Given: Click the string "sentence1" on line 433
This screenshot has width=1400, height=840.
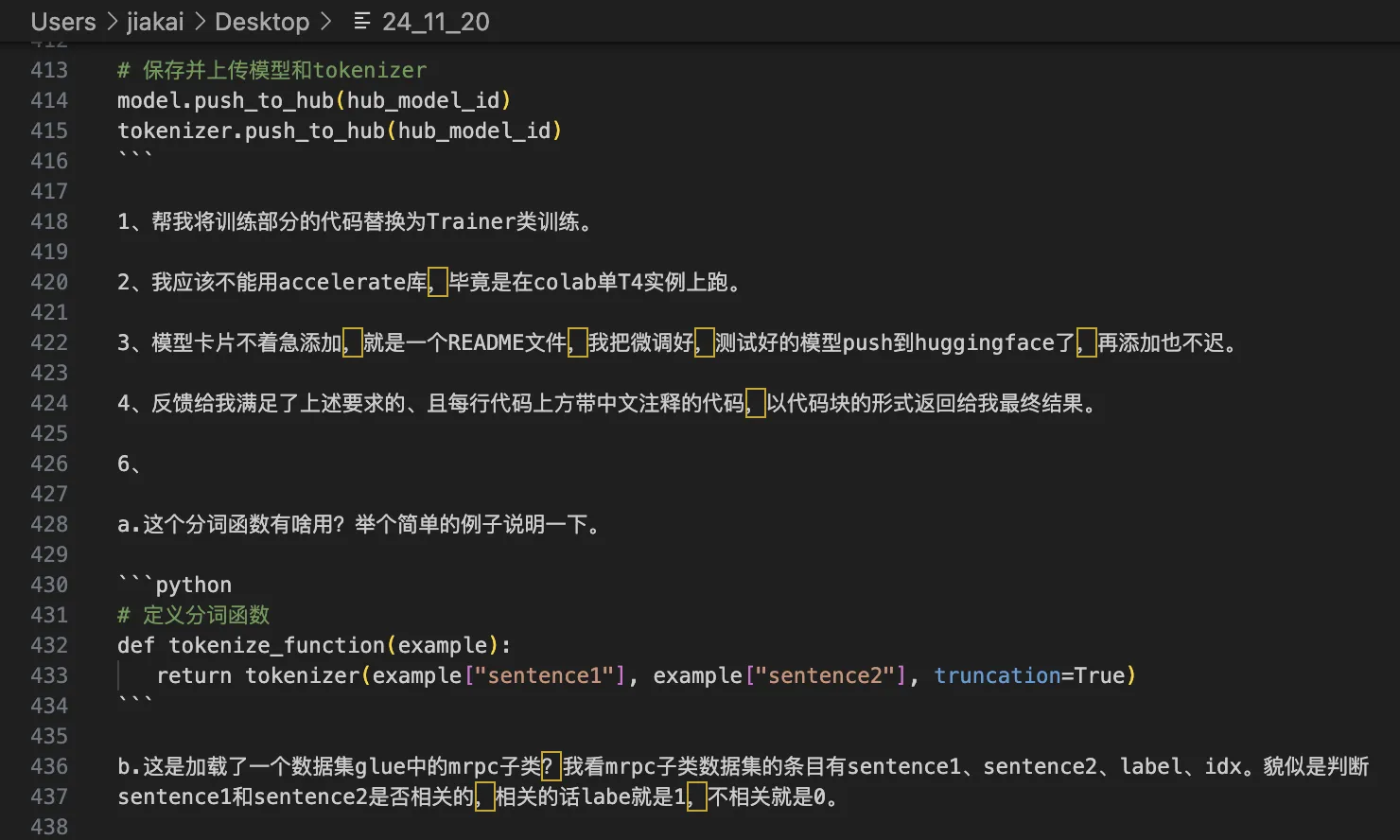Looking at the screenshot, I should tap(544, 675).
